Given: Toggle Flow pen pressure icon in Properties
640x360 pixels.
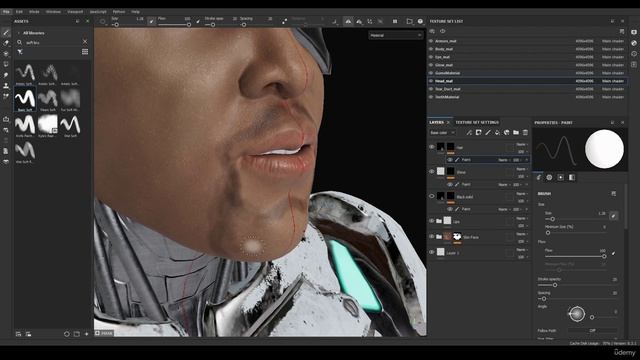Looking at the screenshot, I should point(613,253).
